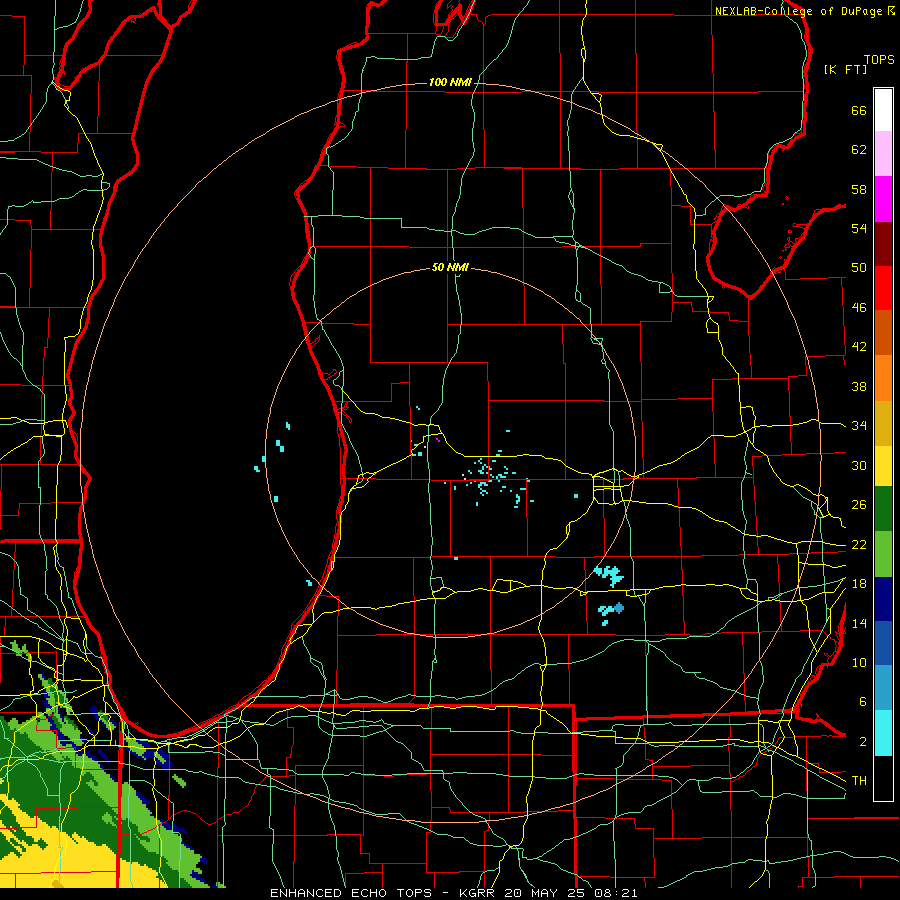The height and width of the screenshot is (900, 900).
Task: Click the medium blue swatch near the 10 mark
Action: (883, 643)
